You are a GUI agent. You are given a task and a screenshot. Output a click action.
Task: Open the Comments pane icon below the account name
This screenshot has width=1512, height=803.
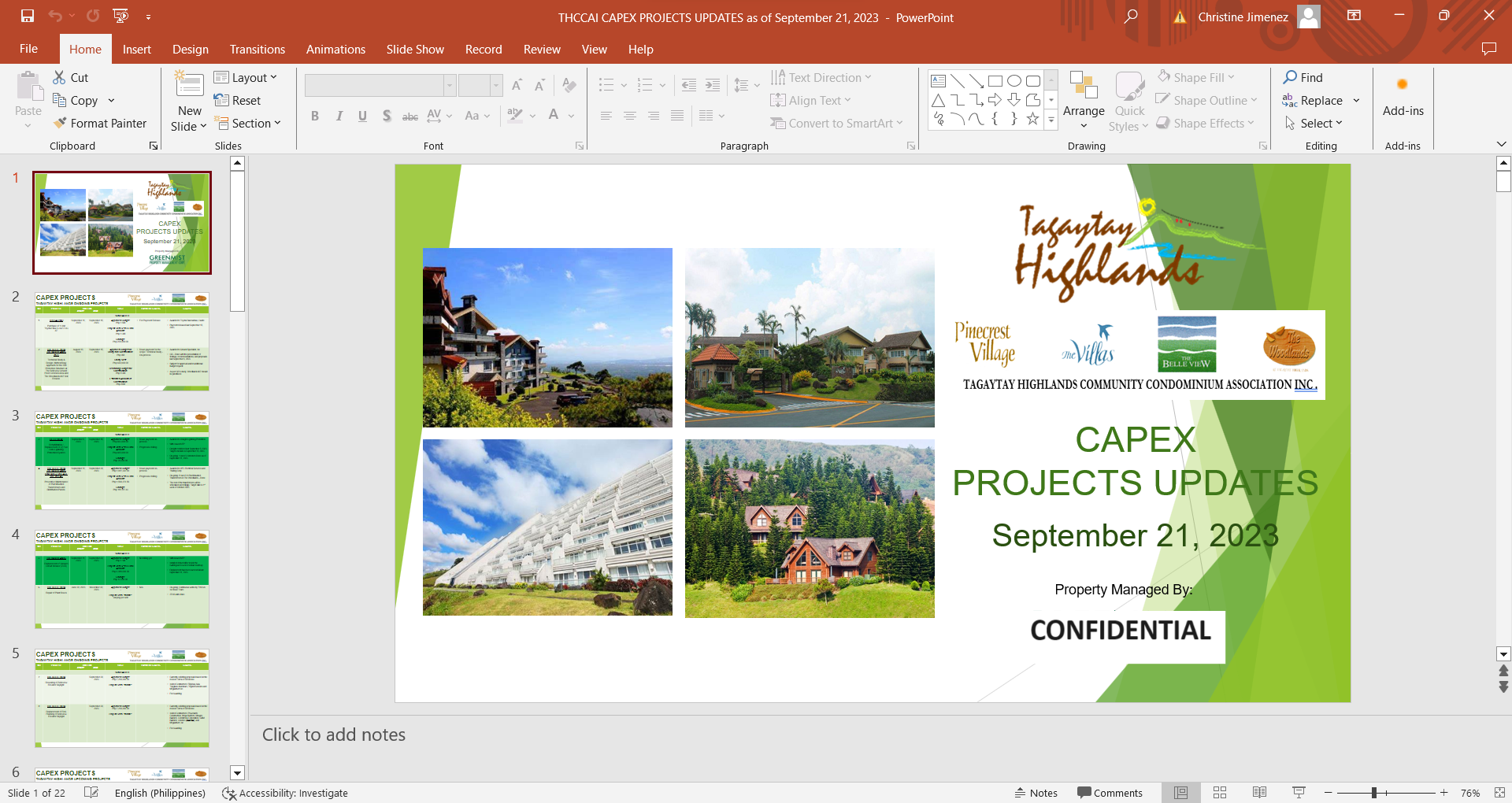[1488, 49]
